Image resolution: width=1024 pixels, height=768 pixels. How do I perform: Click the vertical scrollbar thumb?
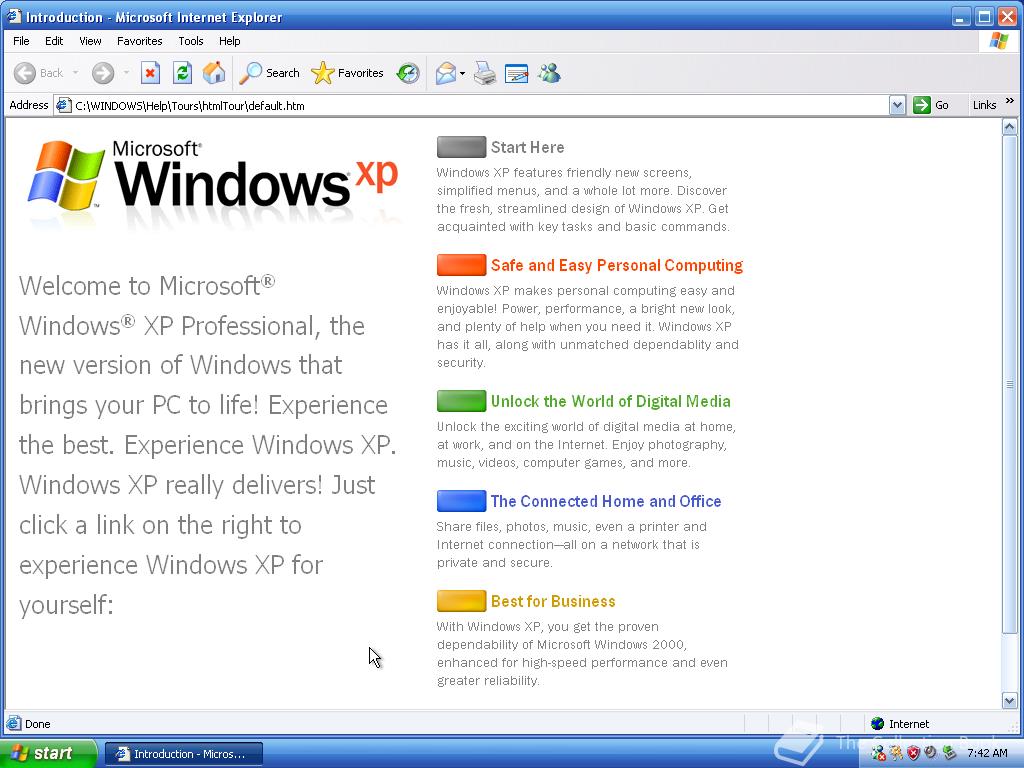(1009, 384)
